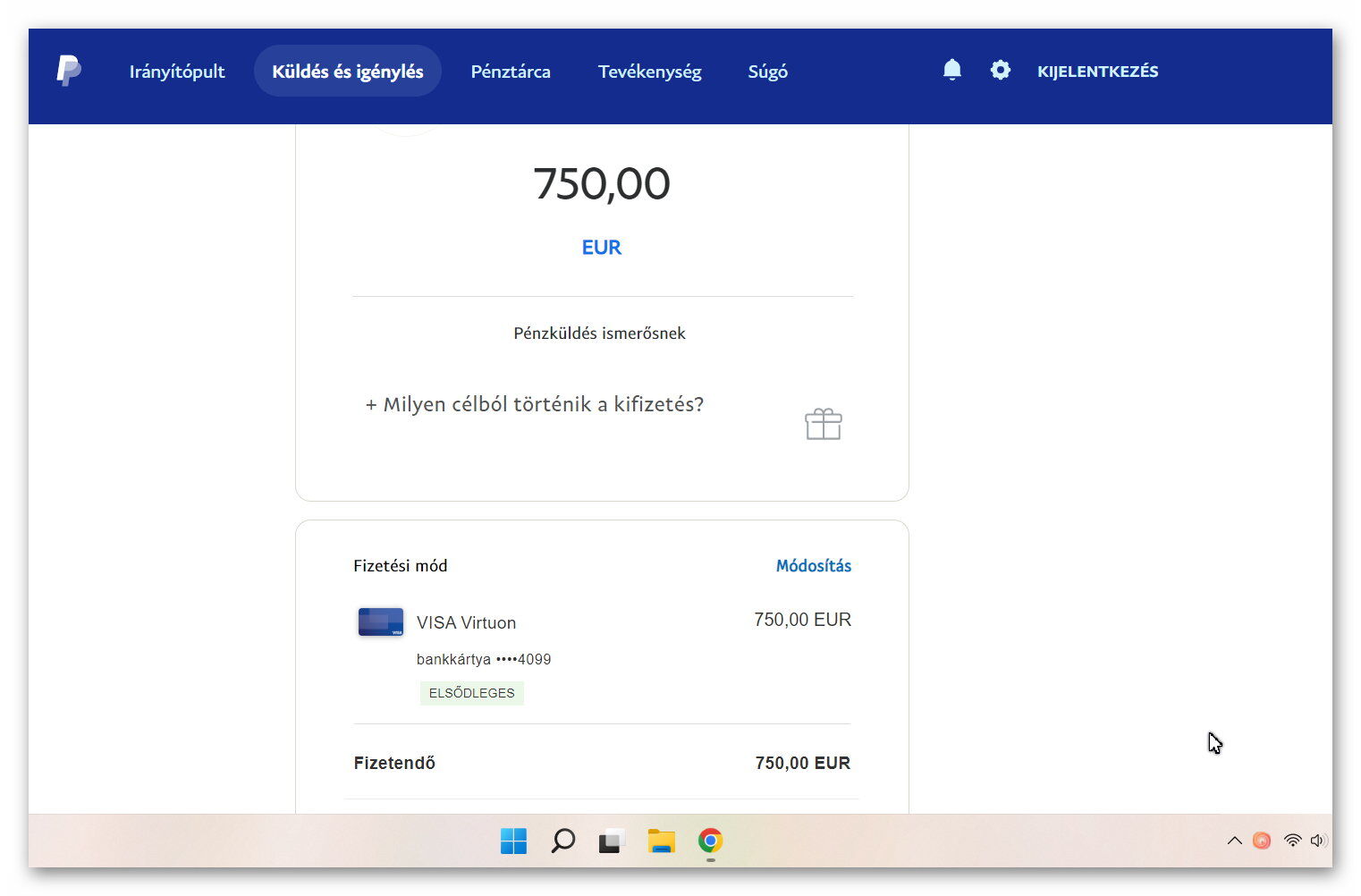1361x896 pixels.
Task: Open the Súgó menu item
Action: [768, 72]
